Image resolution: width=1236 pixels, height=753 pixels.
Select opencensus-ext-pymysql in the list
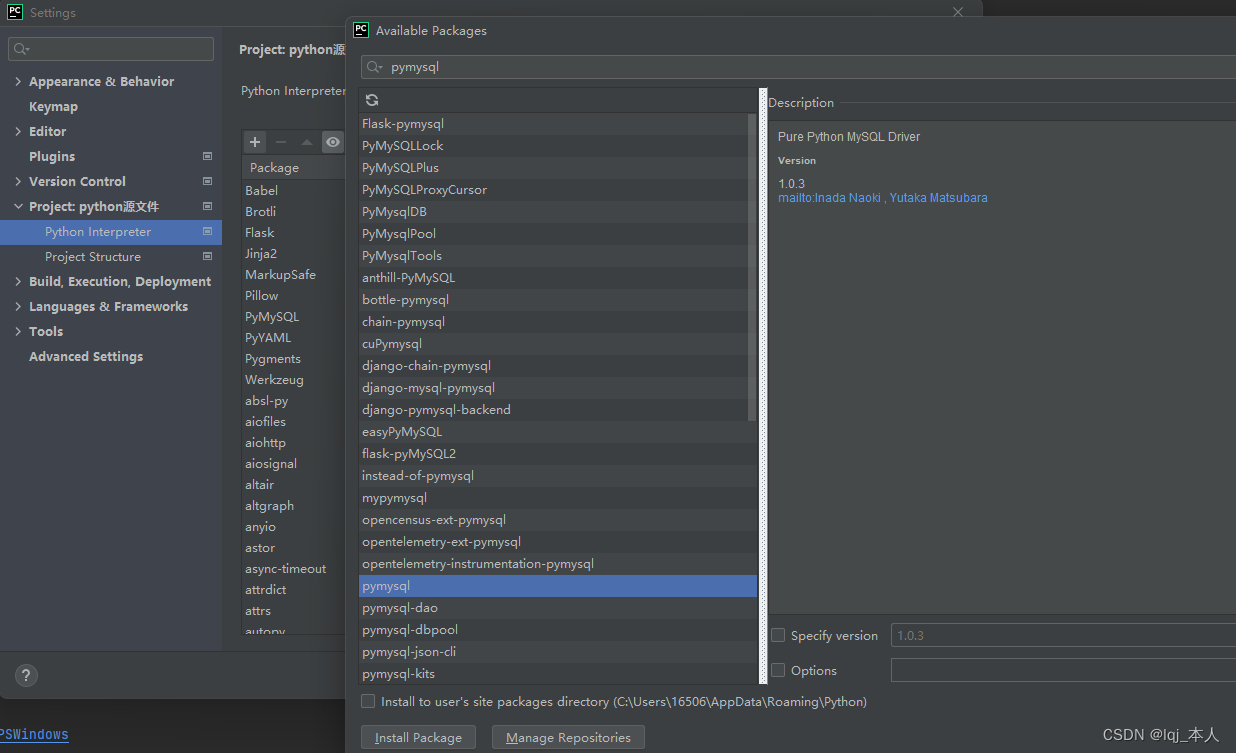tap(558, 520)
